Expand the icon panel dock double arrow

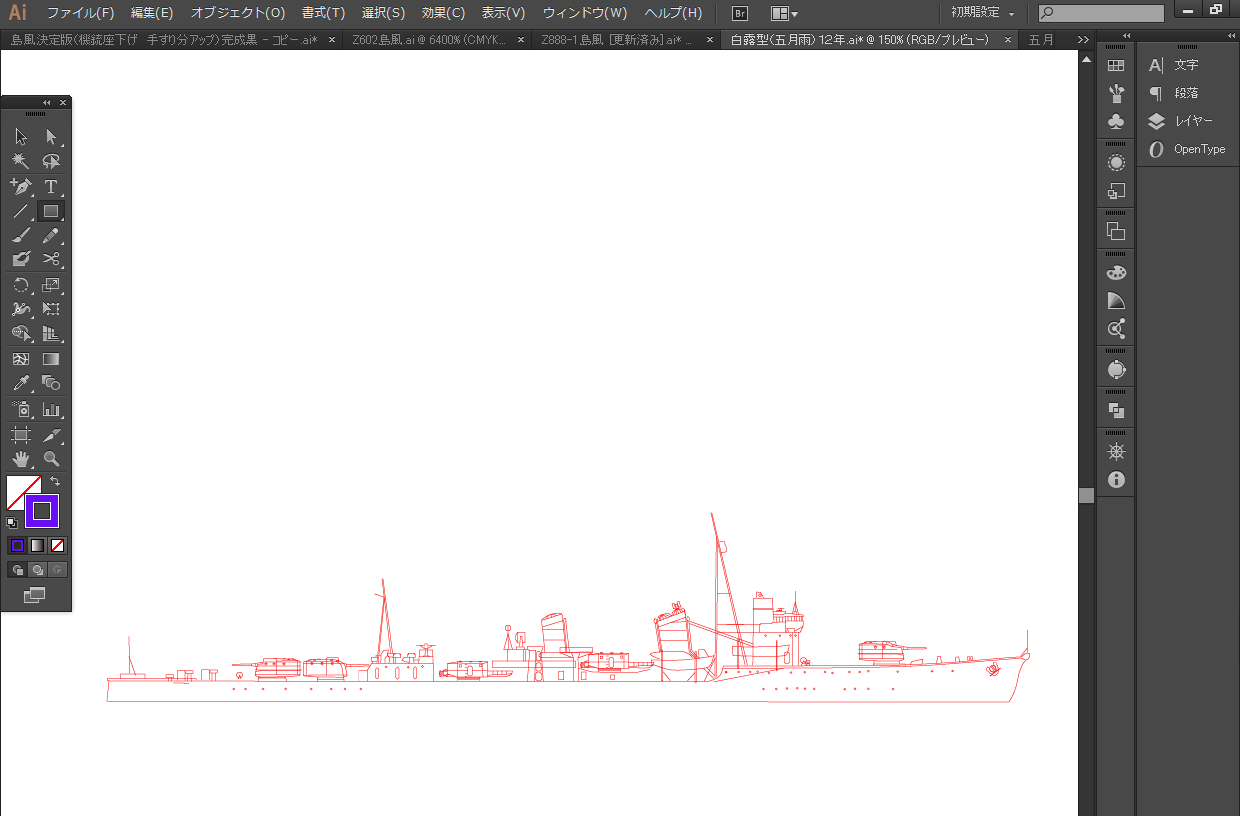click(x=1127, y=35)
